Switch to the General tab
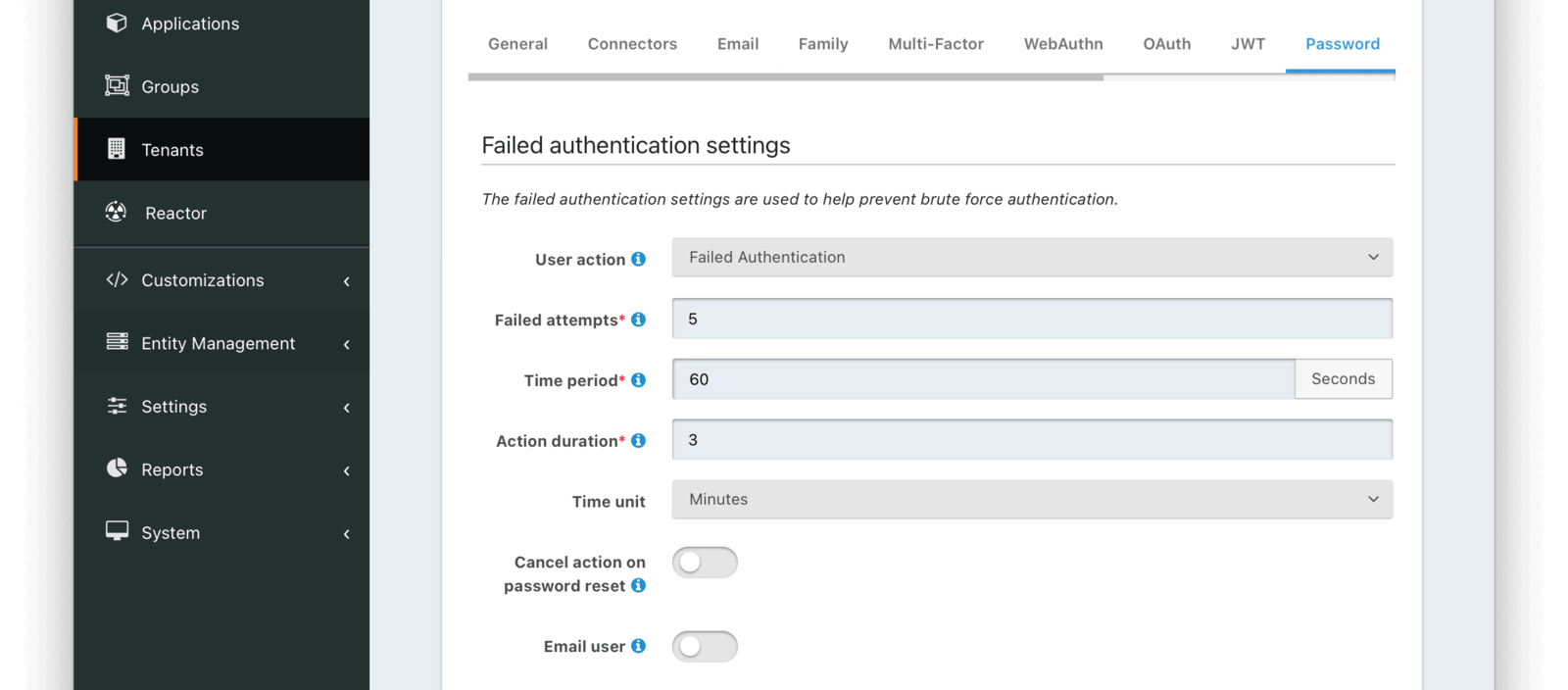 (517, 44)
